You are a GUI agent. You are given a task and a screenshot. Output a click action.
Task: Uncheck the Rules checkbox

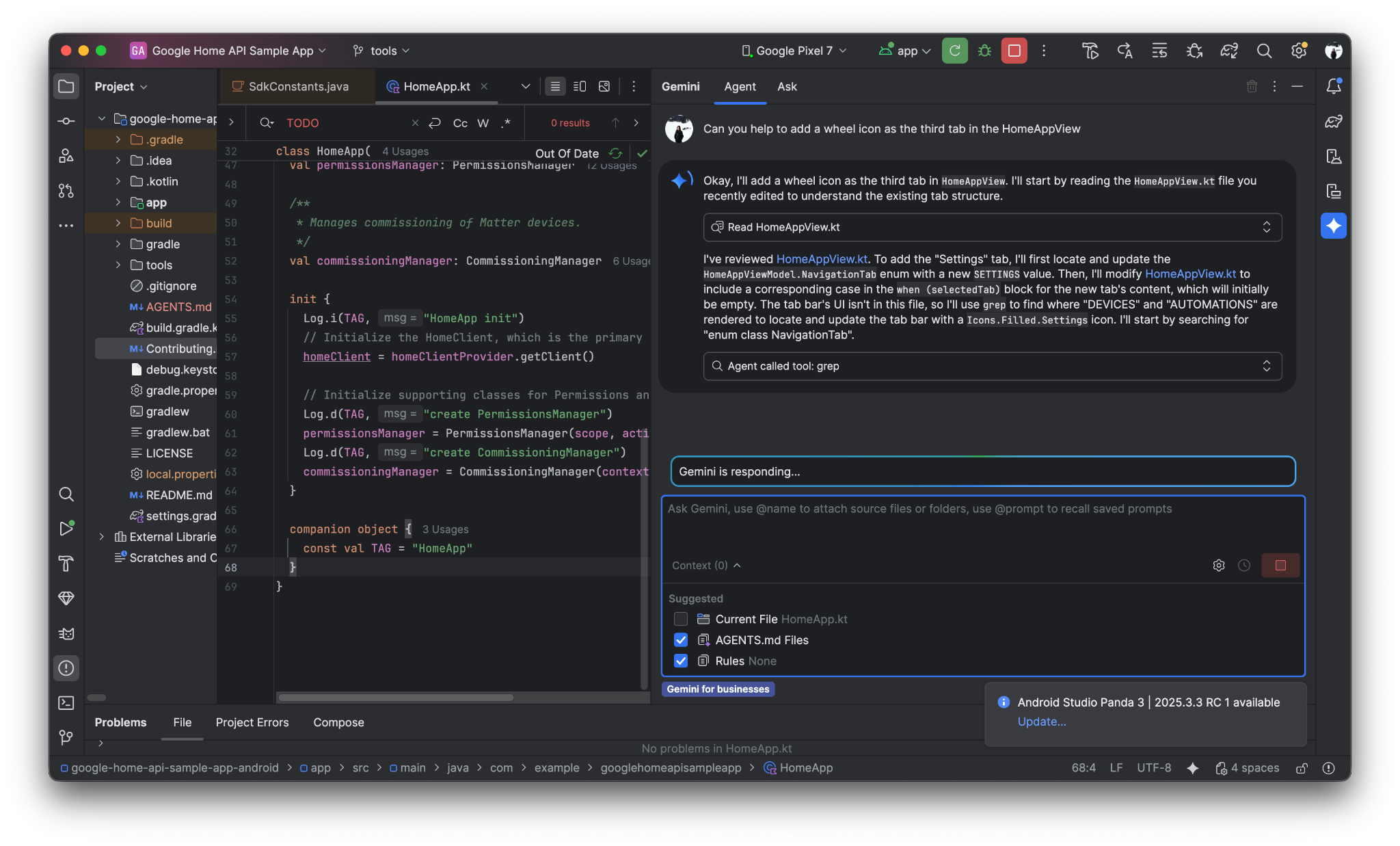click(681, 661)
